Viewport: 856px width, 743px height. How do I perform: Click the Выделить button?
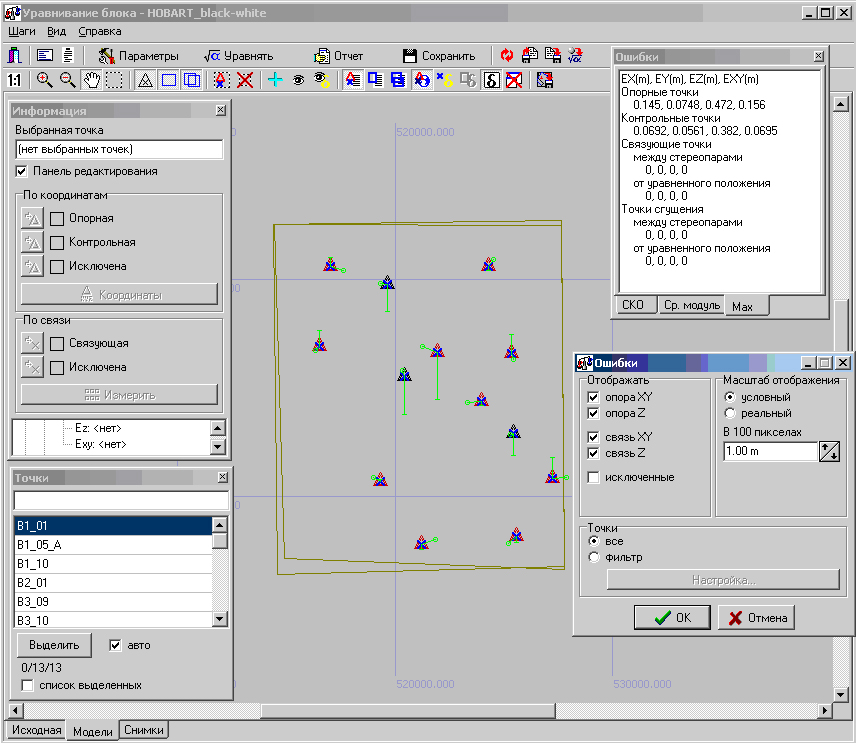coord(54,645)
